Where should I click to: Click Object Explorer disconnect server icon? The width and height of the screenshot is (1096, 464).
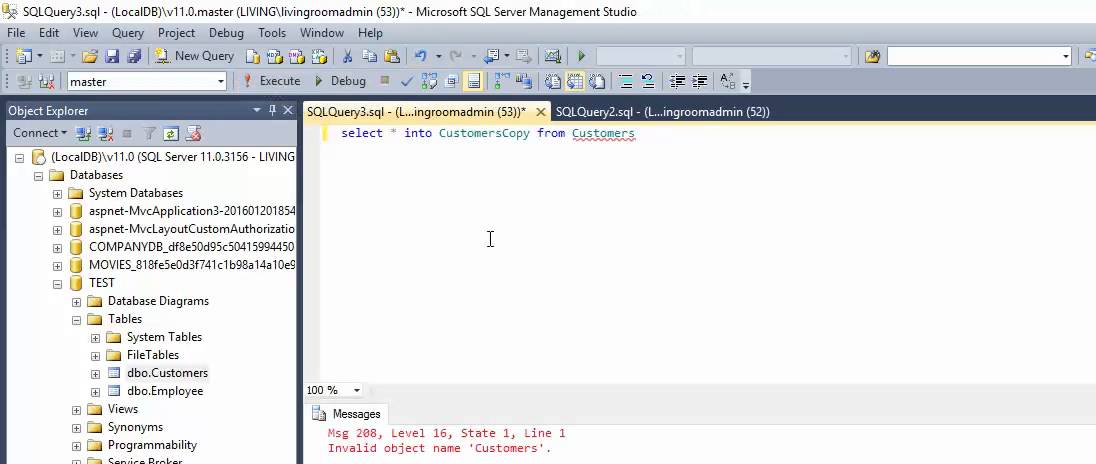[x=106, y=133]
